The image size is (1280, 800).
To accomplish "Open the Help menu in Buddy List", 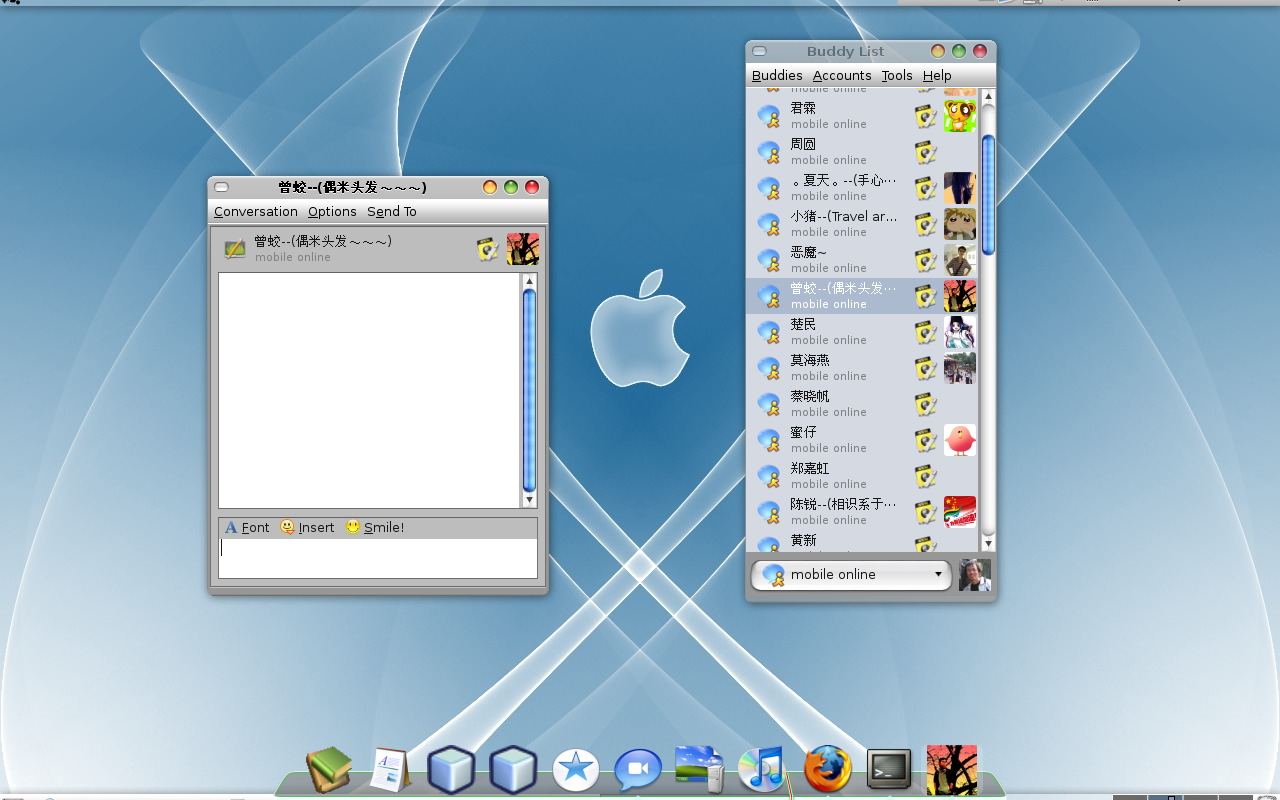I will [937, 76].
